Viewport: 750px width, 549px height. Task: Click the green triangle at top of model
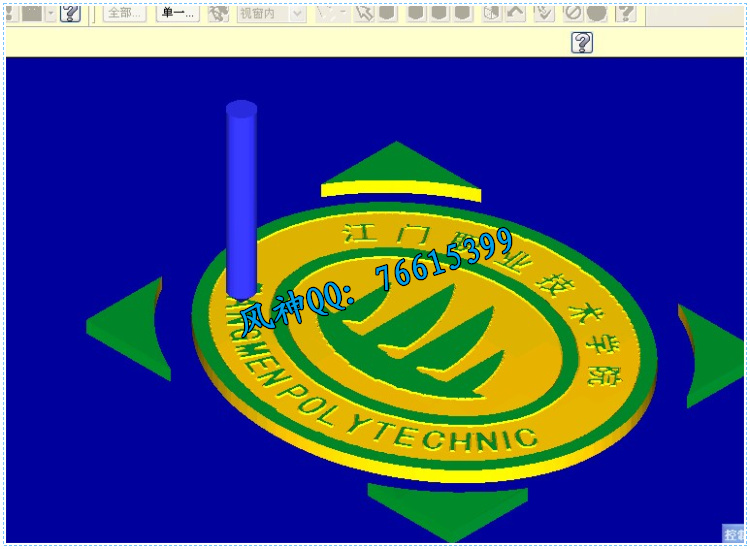tap(398, 163)
